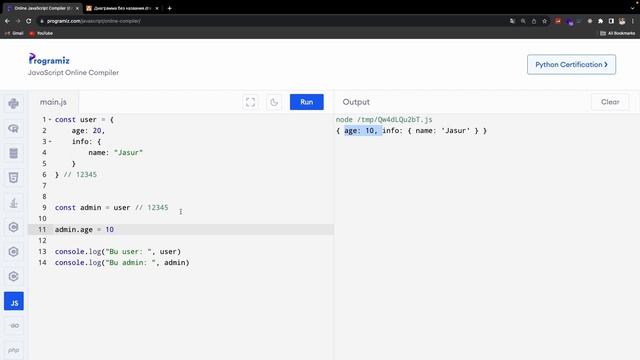Click the Output panel heading
Viewport: 640px width, 360px height.
356,102
